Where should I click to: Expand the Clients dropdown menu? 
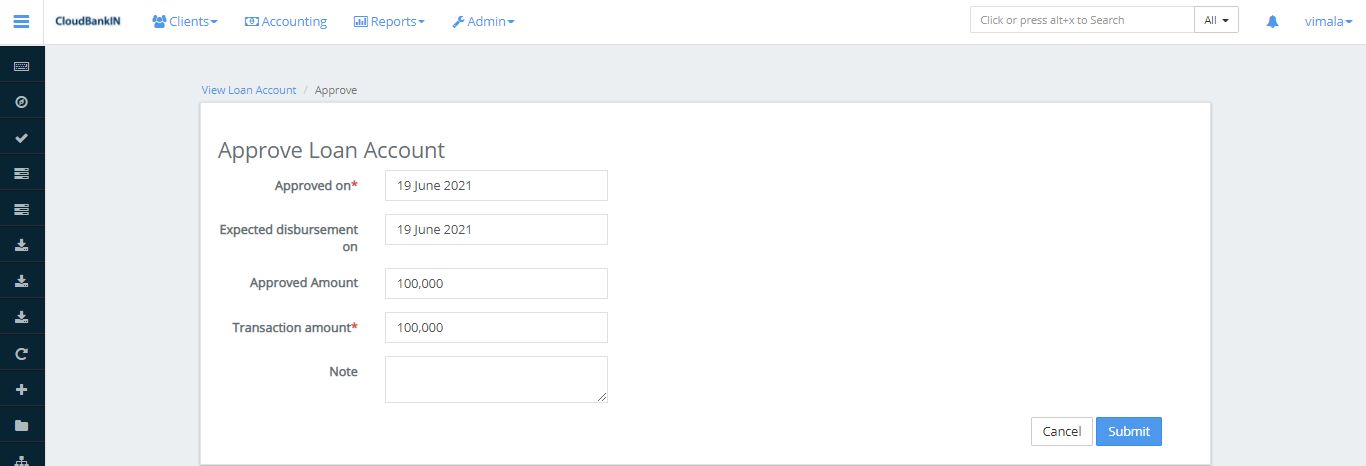click(x=185, y=21)
